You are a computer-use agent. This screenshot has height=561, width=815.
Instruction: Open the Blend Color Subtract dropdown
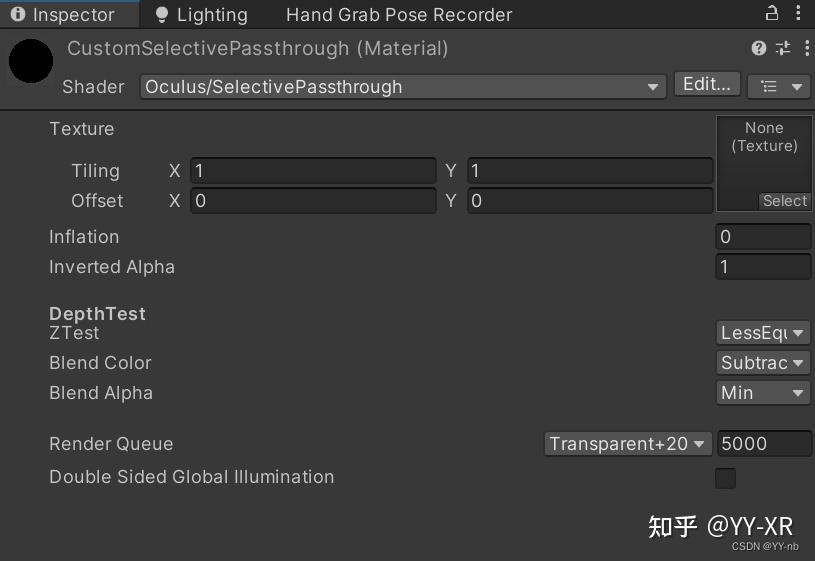point(763,363)
